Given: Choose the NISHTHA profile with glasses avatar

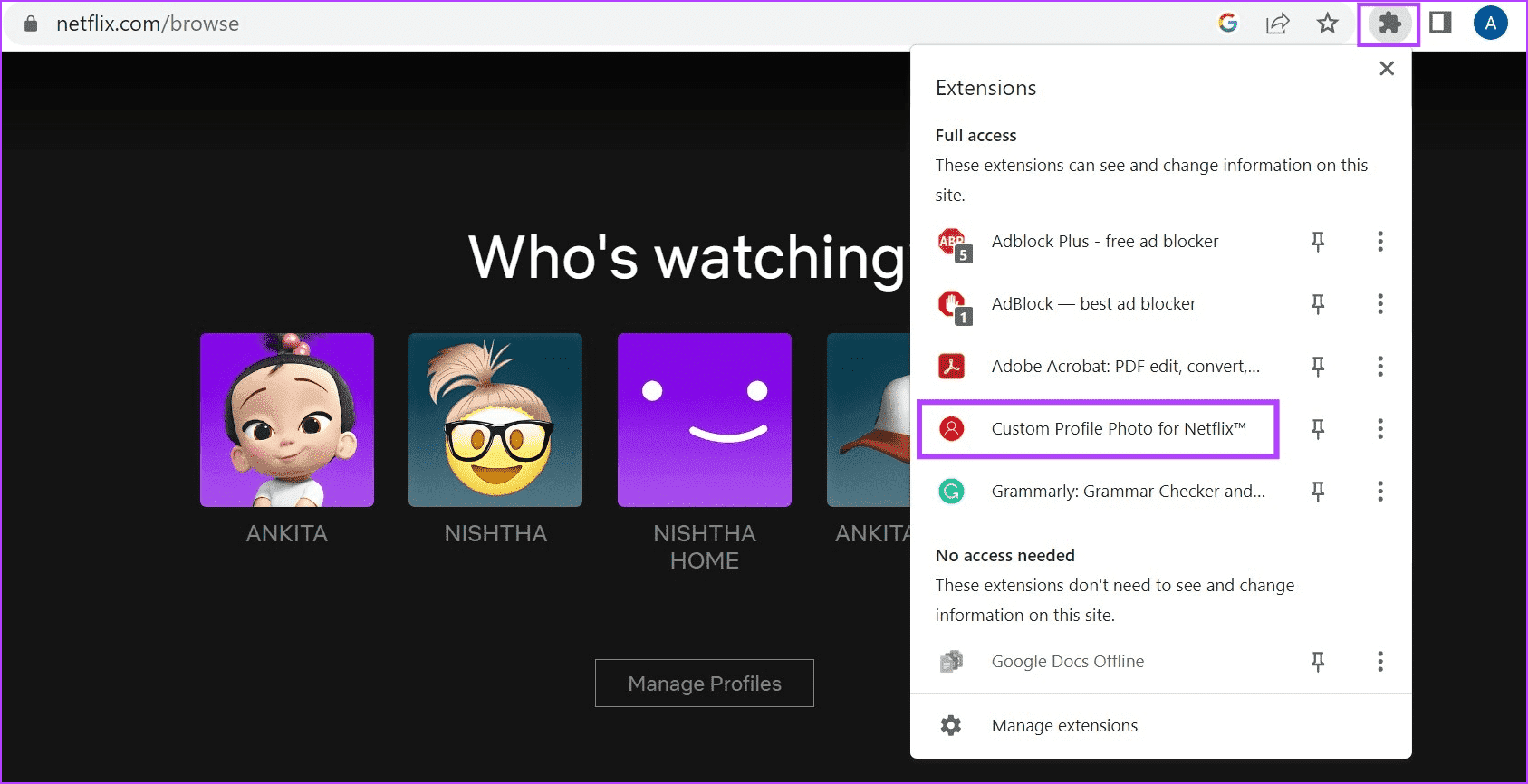Looking at the screenshot, I should (x=495, y=420).
